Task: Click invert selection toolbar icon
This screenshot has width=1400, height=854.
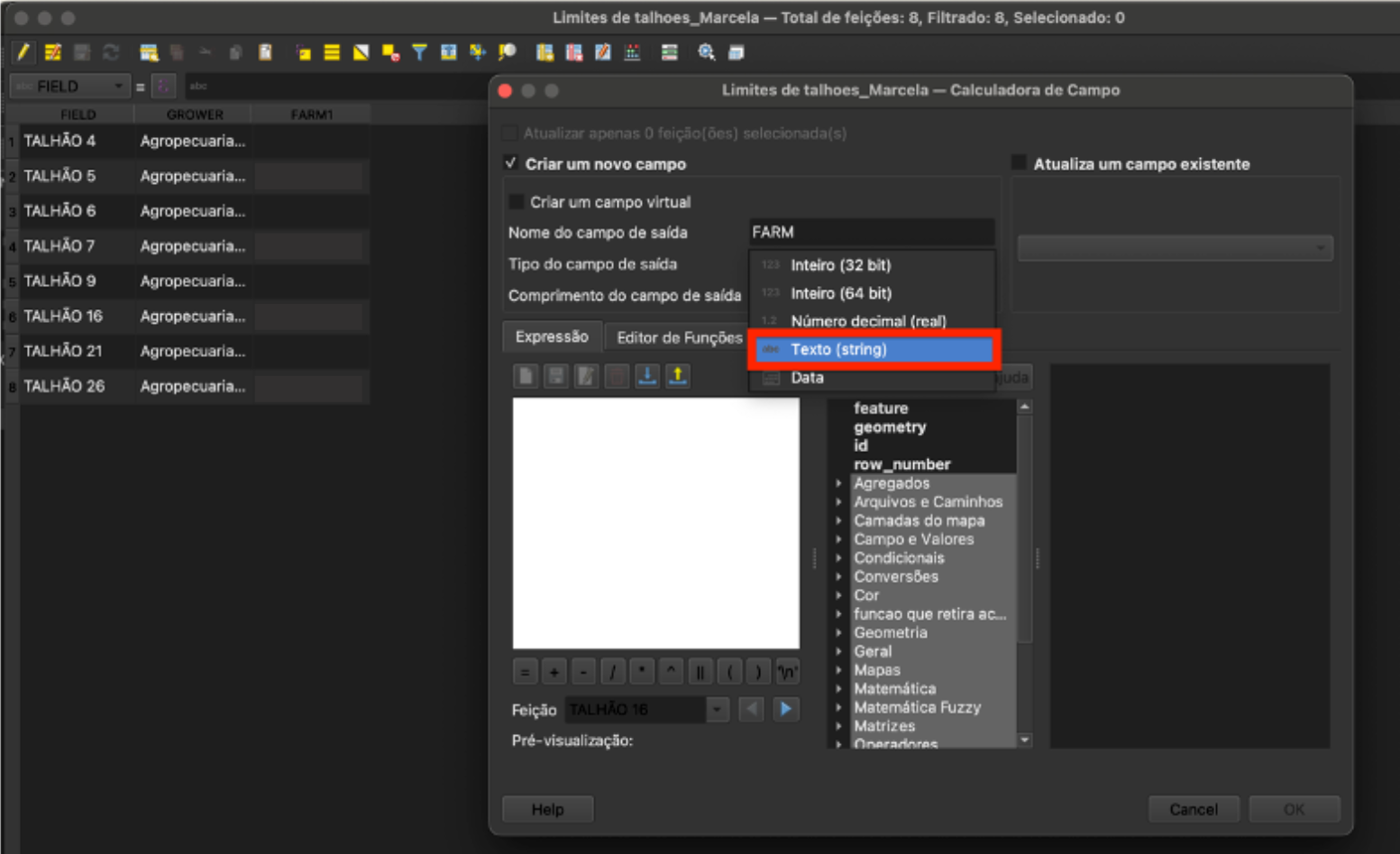Action: (361, 52)
